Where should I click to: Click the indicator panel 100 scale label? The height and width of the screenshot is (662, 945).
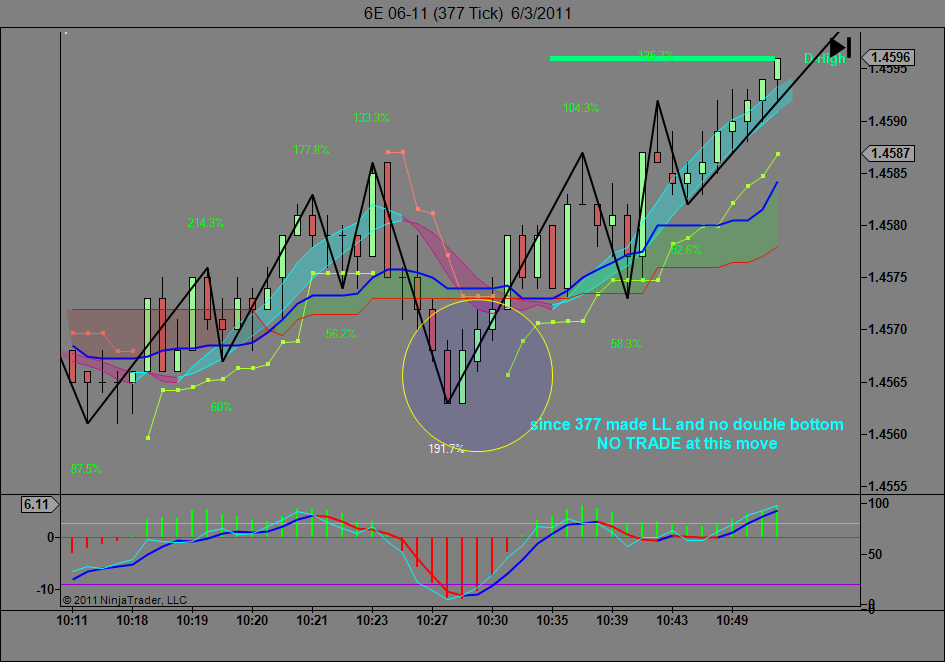point(879,503)
